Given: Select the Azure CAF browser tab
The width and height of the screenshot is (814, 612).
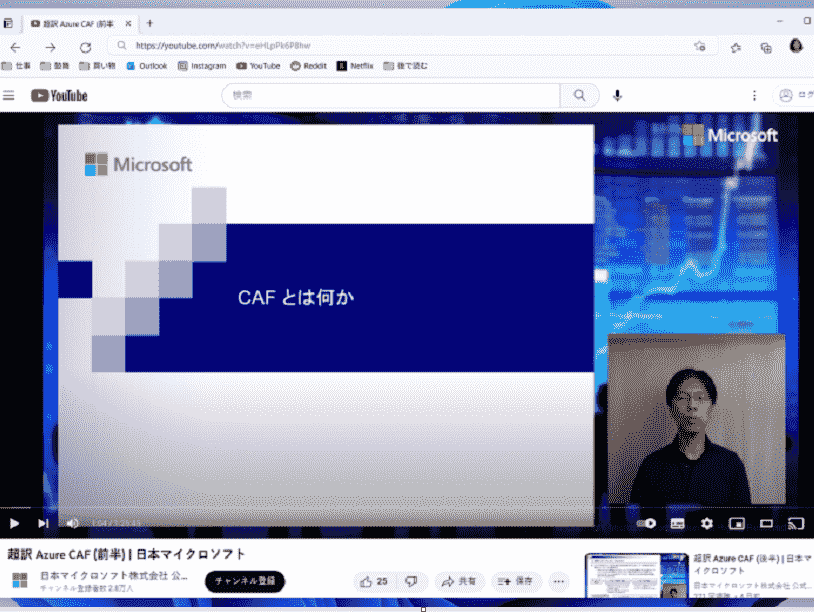Looking at the screenshot, I should tap(78, 23).
